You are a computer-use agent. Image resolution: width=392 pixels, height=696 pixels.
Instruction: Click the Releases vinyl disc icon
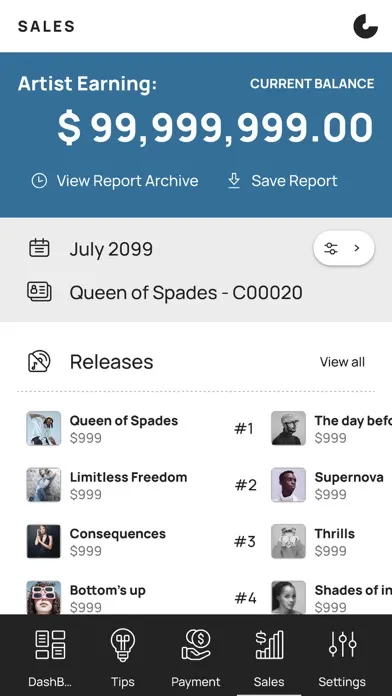(x=39, y=361)
